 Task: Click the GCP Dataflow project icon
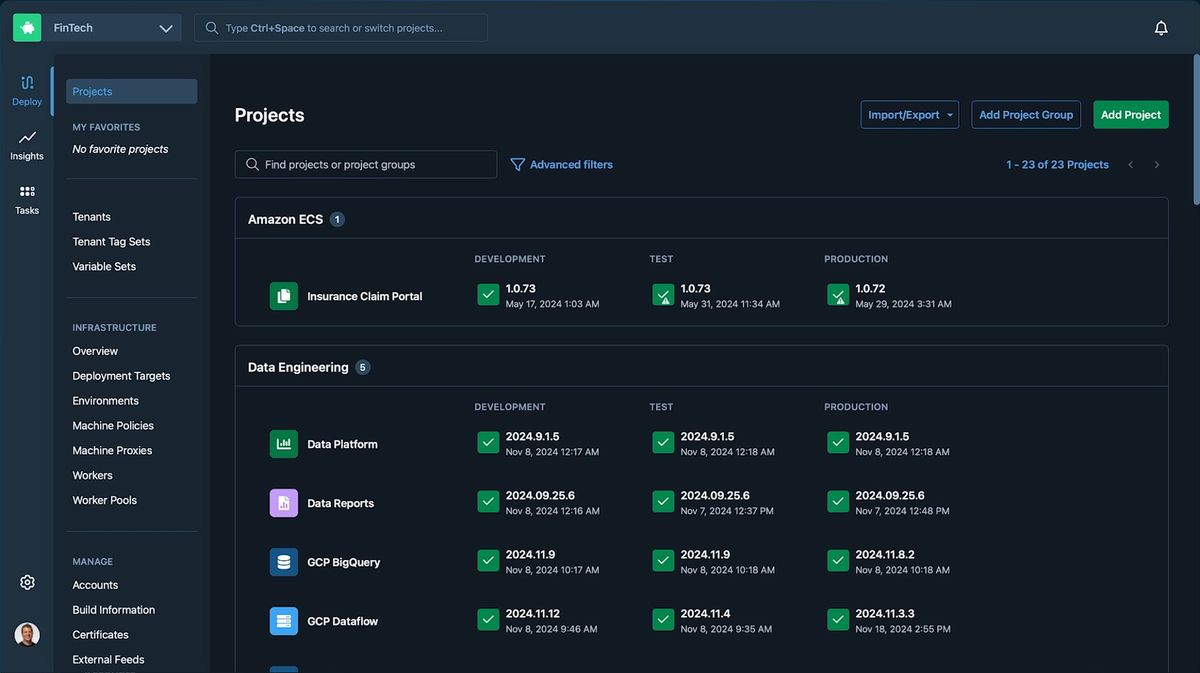284,621
